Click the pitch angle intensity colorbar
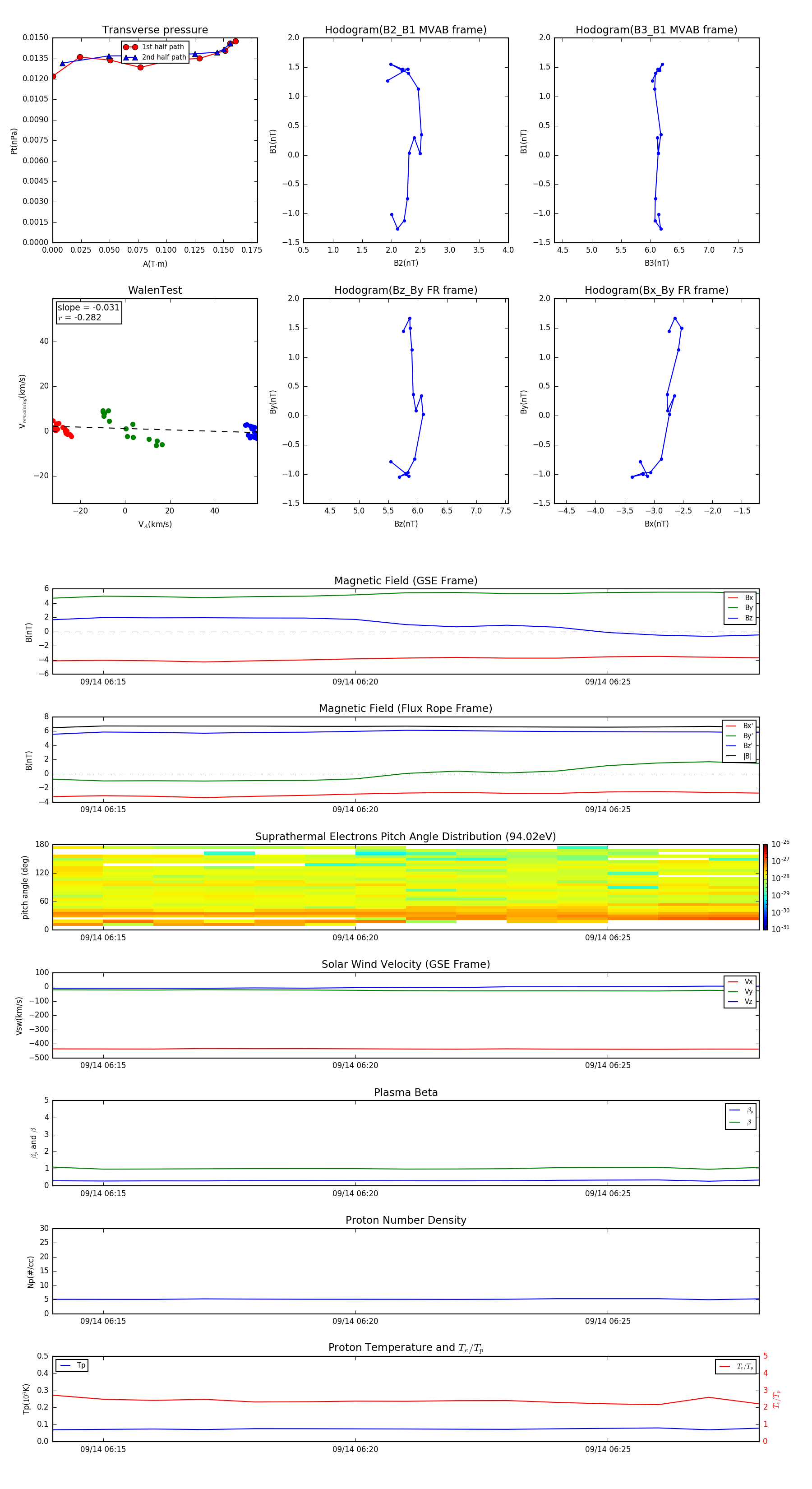This screenshot has height=1489, width=812. (x=765, y=887)
